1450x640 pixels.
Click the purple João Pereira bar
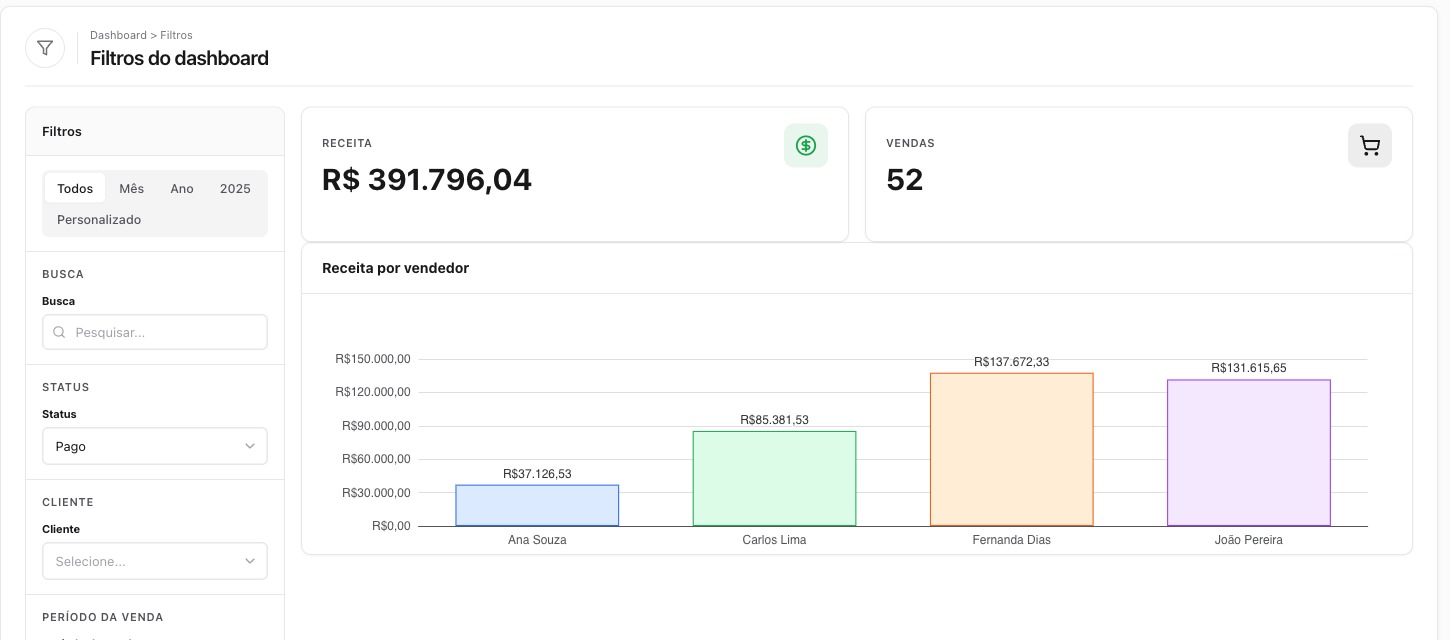(x=1249, y=452)
